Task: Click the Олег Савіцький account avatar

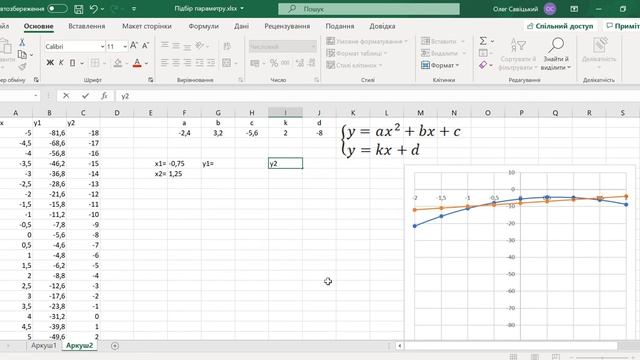Action: click(x=550, y=9)
